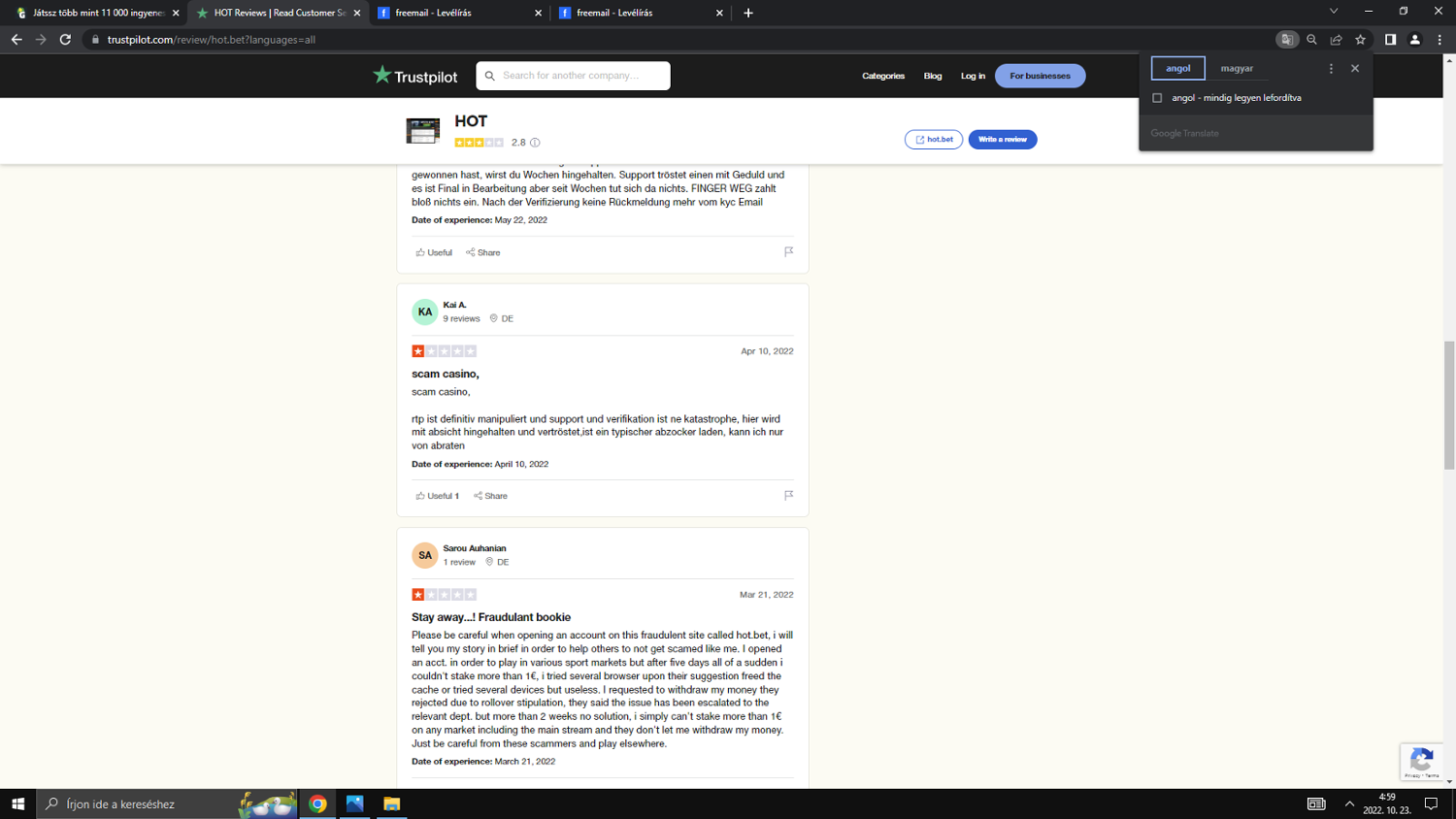This screenshot has width=1456, height=819.
Task: Click the share page icon in address bar
Action: 1336,40
